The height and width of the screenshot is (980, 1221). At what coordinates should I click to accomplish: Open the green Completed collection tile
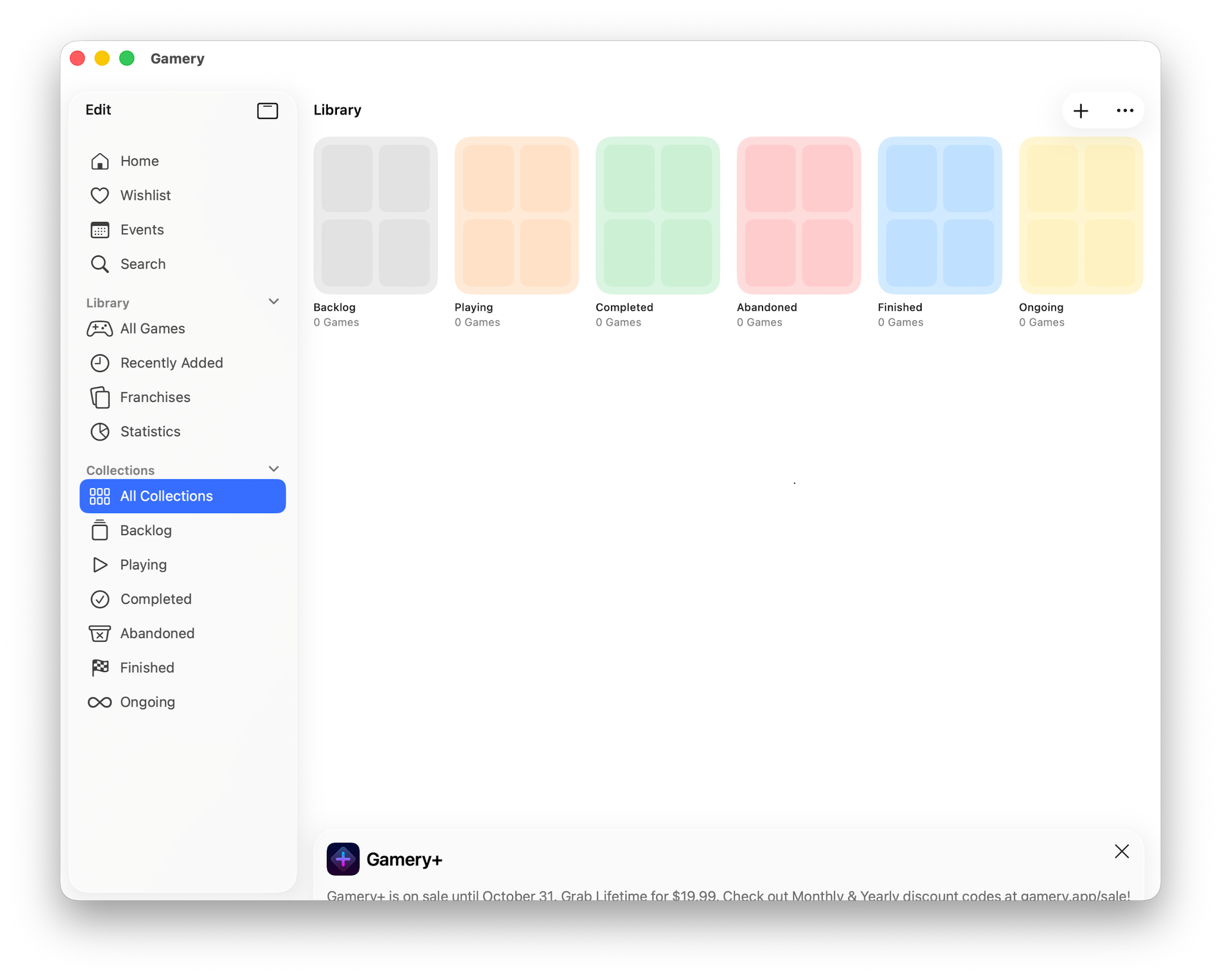pos(658,215)
